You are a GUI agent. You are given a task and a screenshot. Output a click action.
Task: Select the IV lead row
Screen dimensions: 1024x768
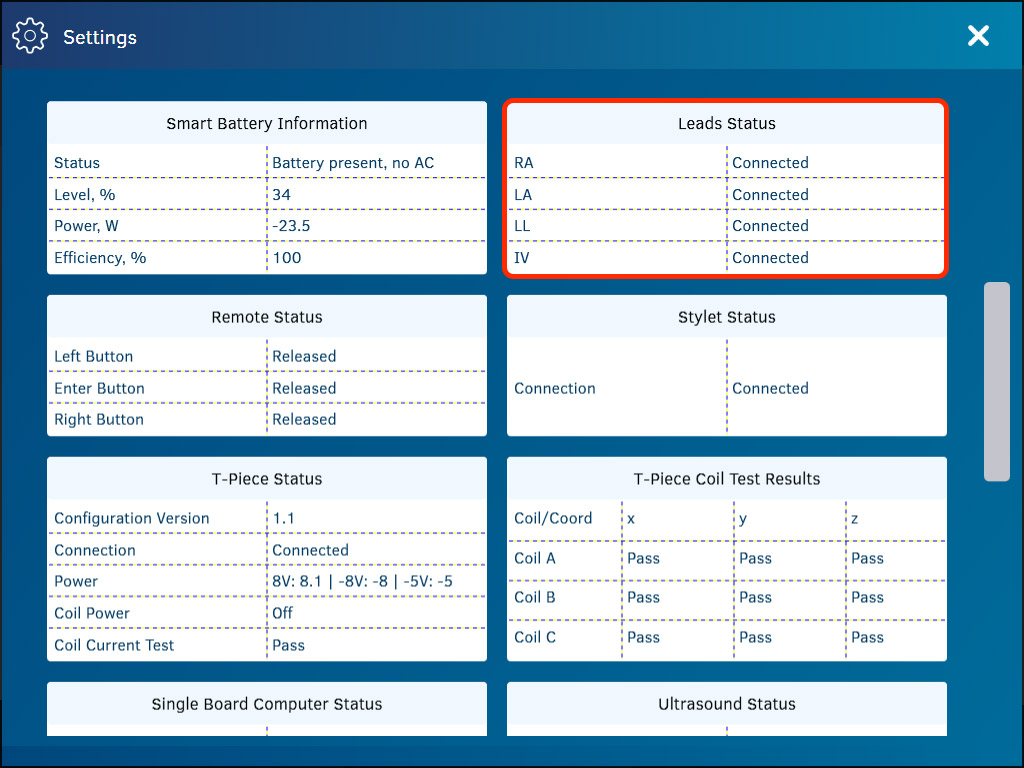pyautogui.click(x=727, y=257)
